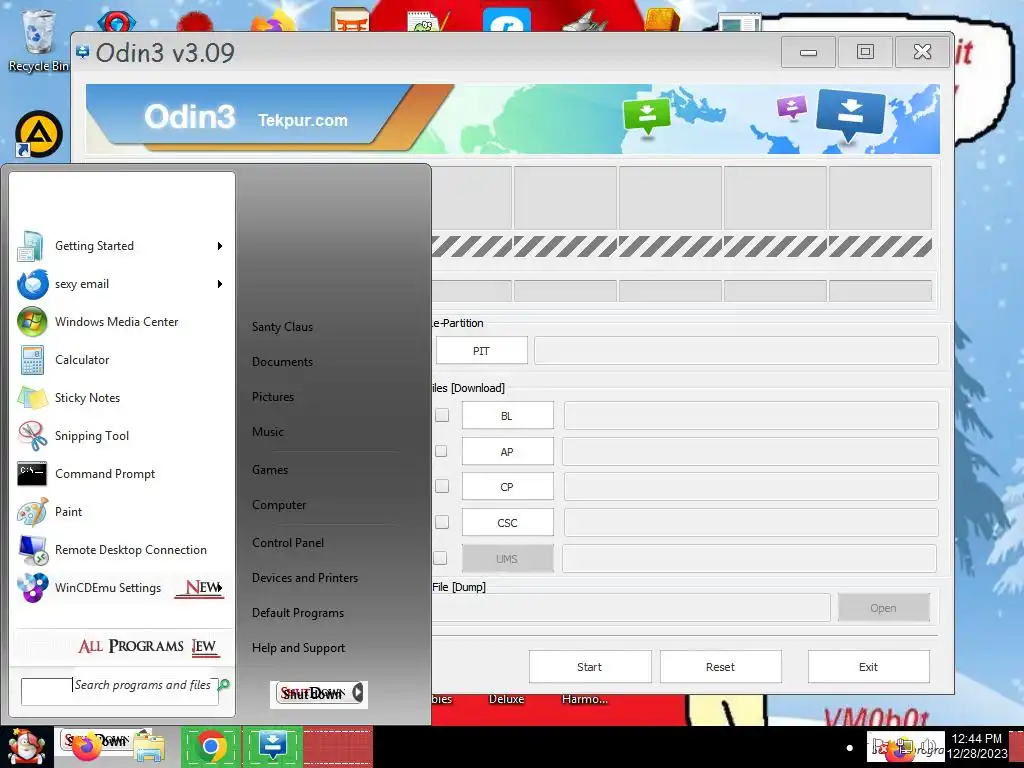
Task: Open Music from Start menu
Action: (x=268, y=432)
